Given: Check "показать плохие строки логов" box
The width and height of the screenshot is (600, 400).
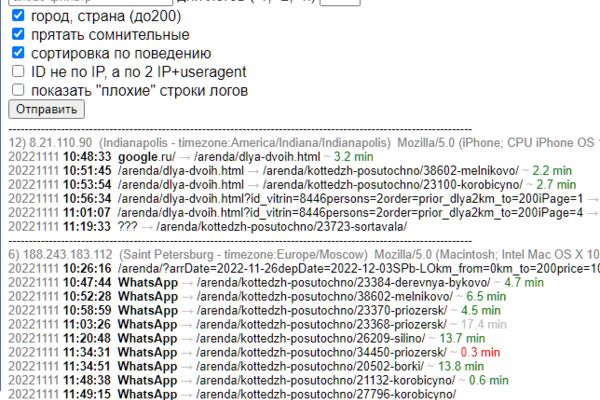Looking at the screenshot, I should [x=18, y=90].
